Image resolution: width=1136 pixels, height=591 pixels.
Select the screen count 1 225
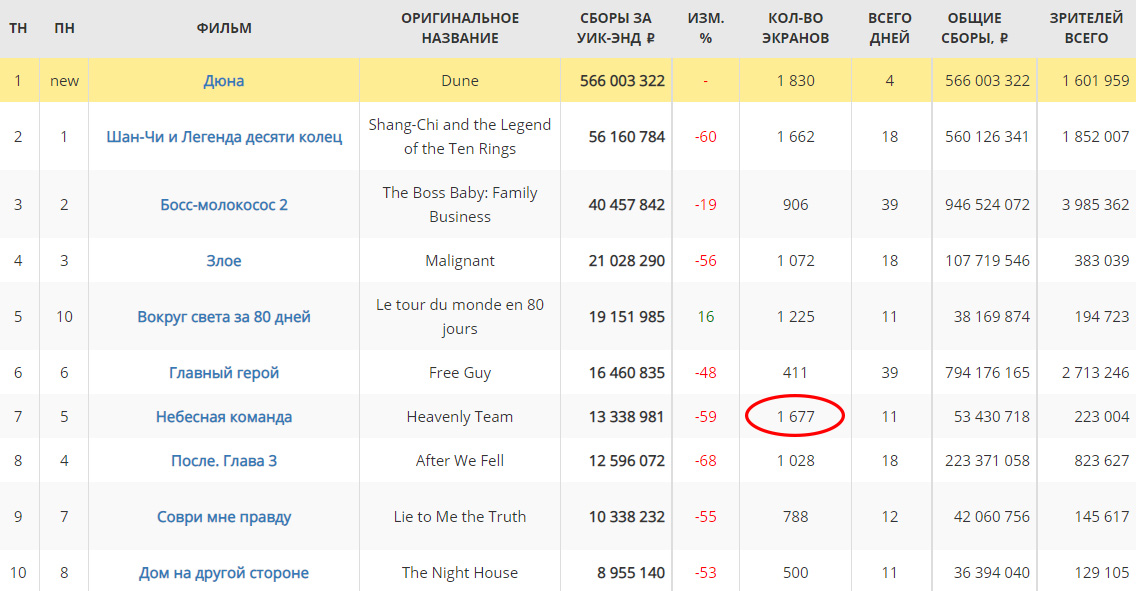point(795,317)
